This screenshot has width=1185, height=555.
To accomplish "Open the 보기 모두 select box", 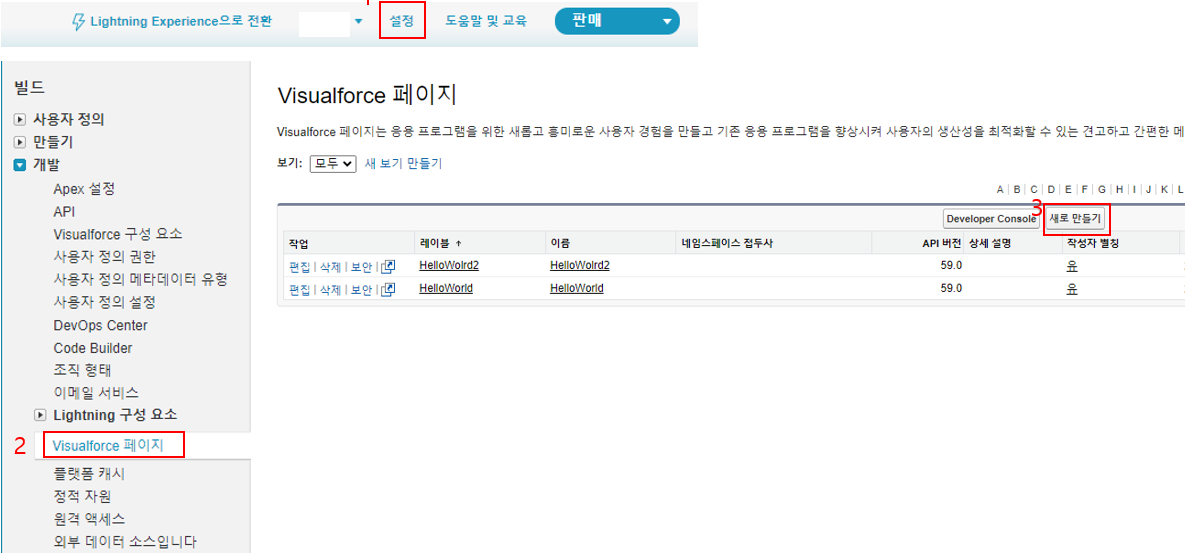I will coord(333,163).
